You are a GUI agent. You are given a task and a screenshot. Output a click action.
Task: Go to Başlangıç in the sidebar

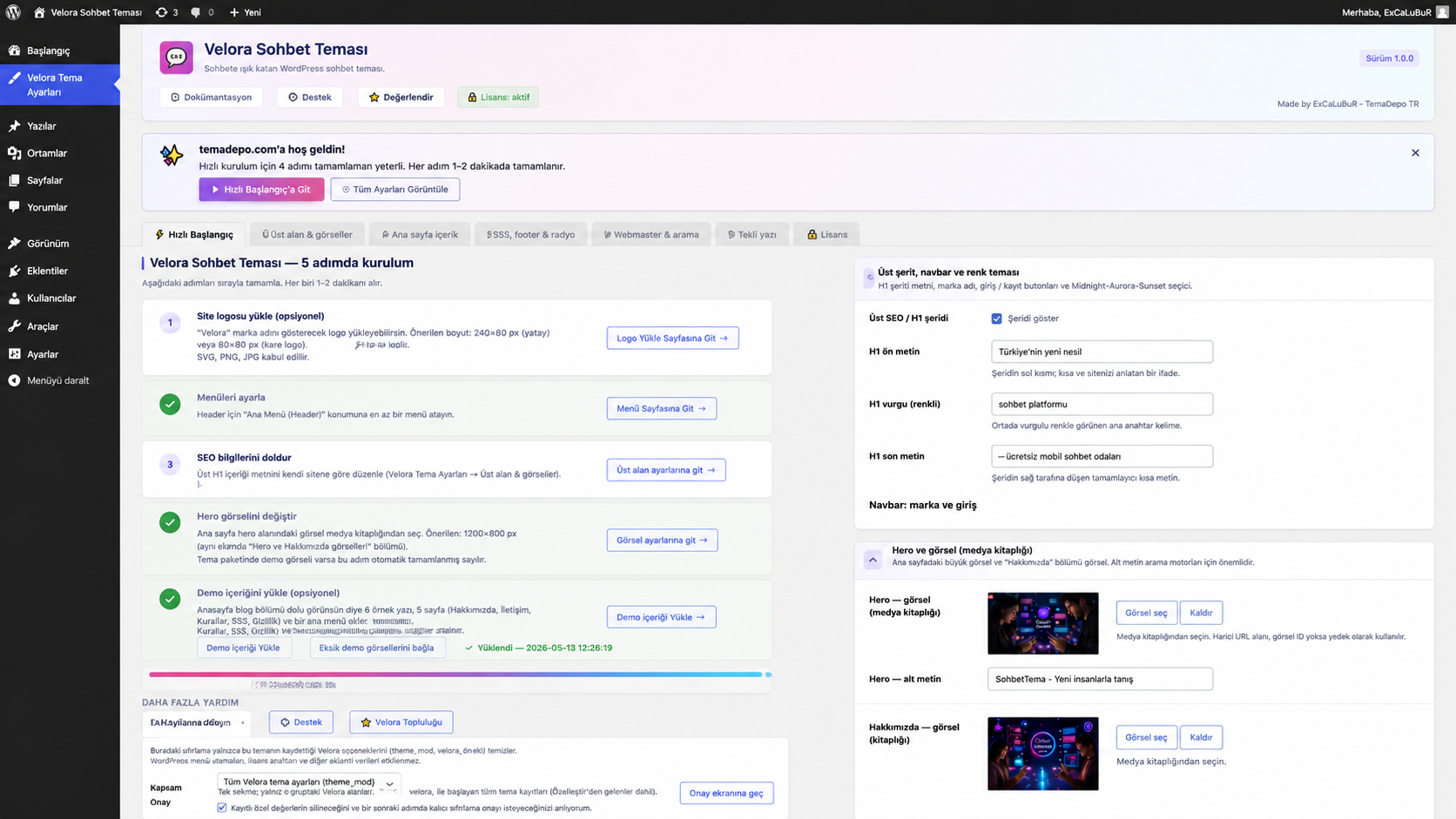(x=60, y=50)
